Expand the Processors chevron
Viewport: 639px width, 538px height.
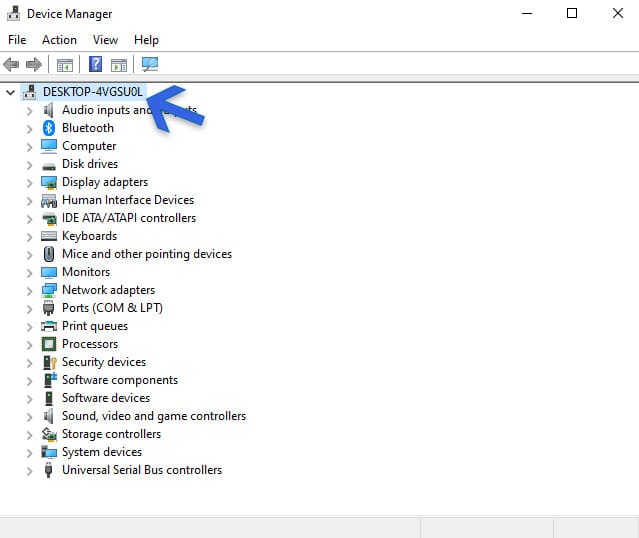pyautogui.click(x=29, y=345)
